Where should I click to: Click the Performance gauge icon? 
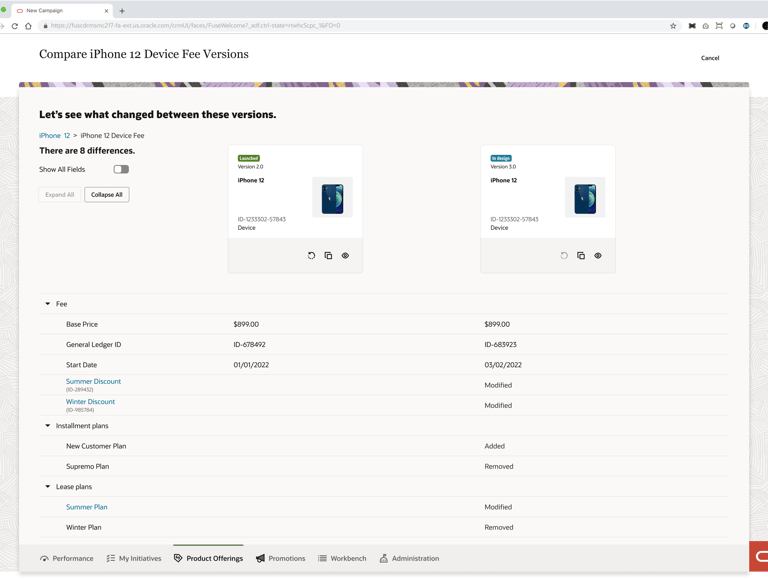[x=45, y=558]
